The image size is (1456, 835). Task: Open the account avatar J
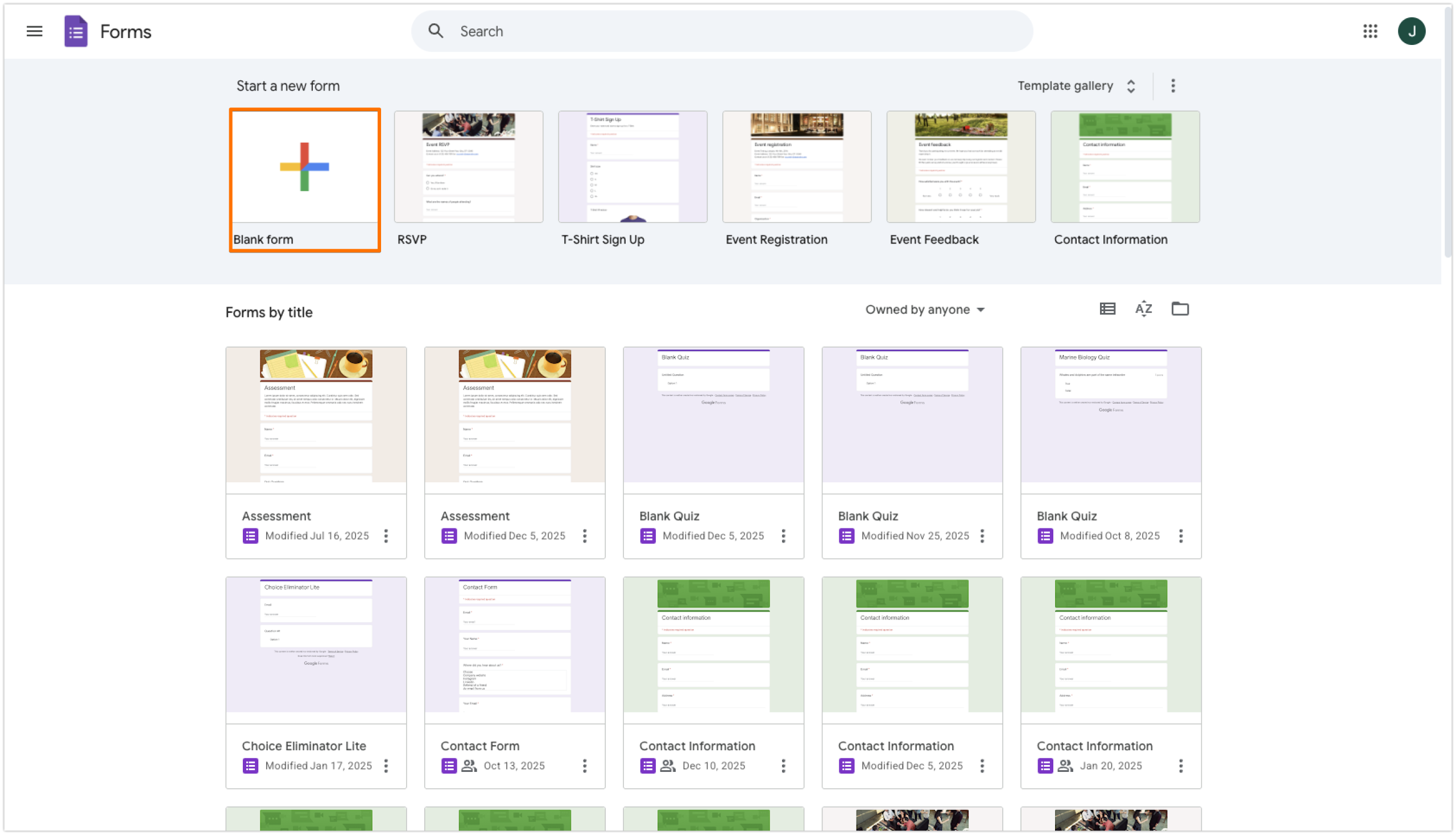(1411, 31)
